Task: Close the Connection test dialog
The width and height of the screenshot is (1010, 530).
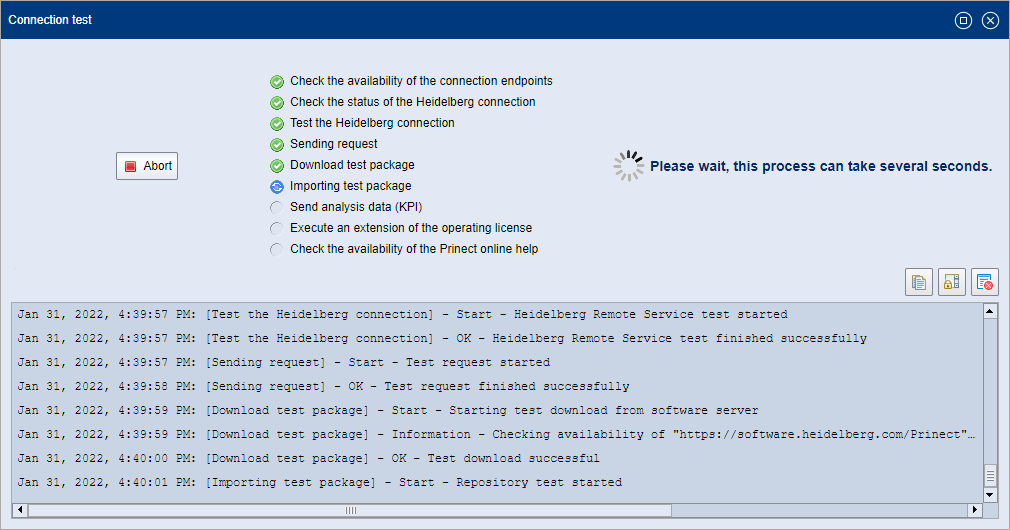Action: click(x=990, y=21)
